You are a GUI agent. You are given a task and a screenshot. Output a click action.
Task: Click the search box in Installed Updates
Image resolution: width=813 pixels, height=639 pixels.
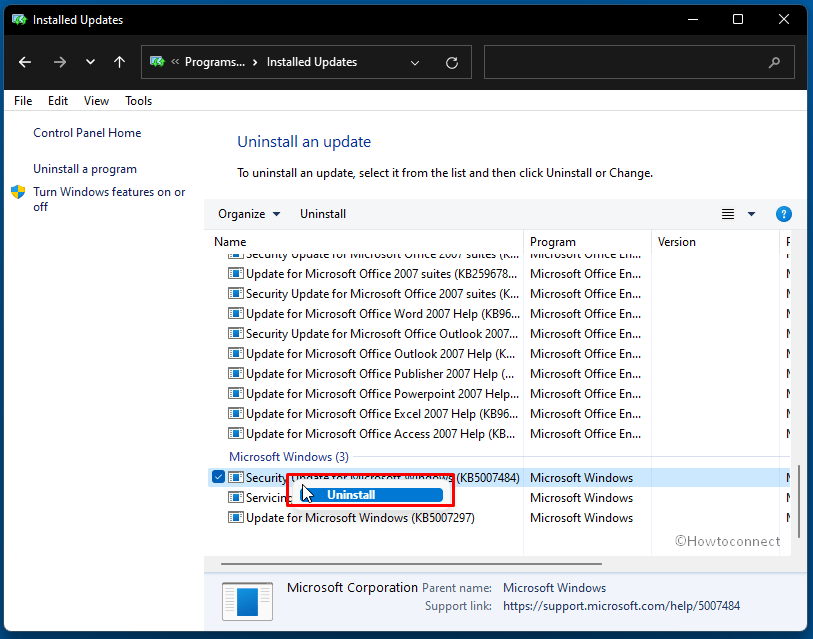(639, 62)
